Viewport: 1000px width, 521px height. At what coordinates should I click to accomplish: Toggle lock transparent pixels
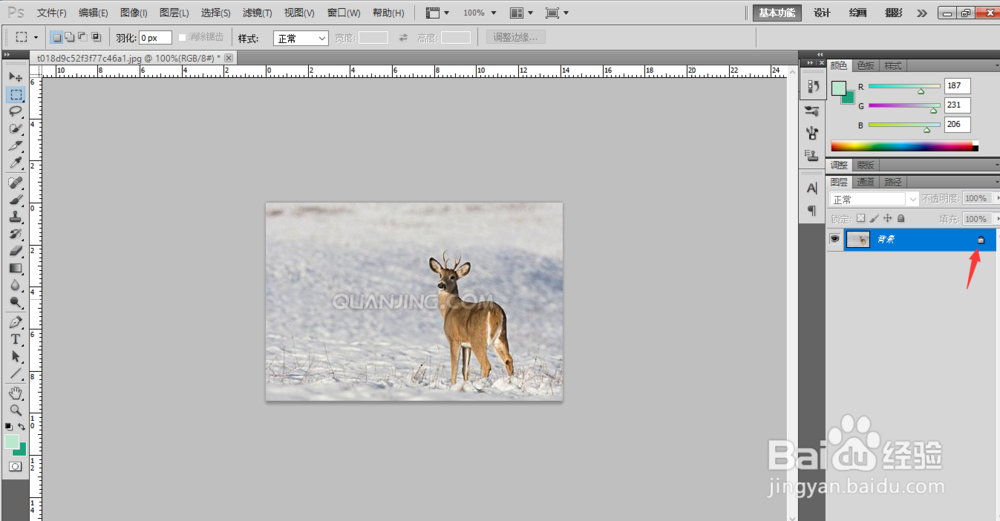pos(861,218)
